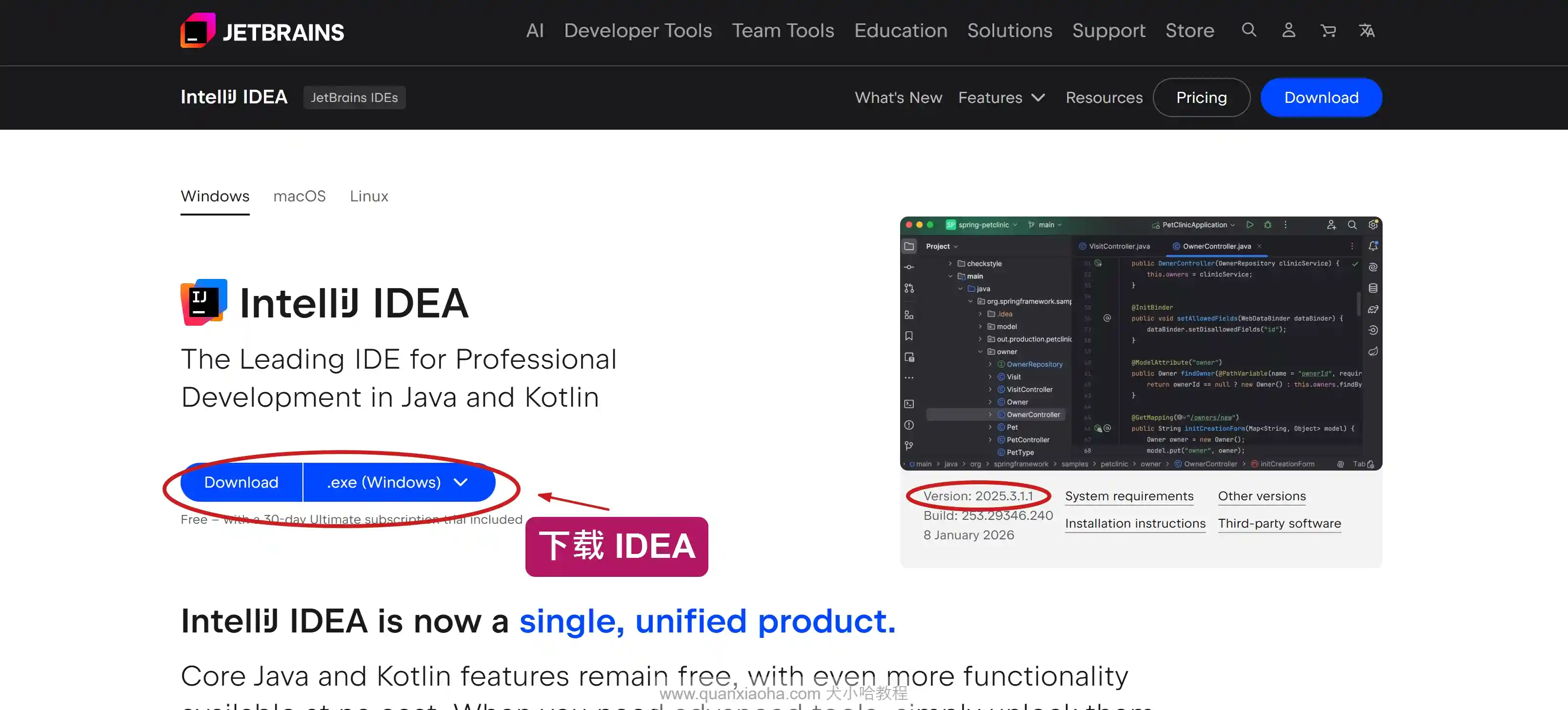The height and width of the screenshot is (710, 1568).
Task: Click the language selector icon
Action: coord(1367,30)
